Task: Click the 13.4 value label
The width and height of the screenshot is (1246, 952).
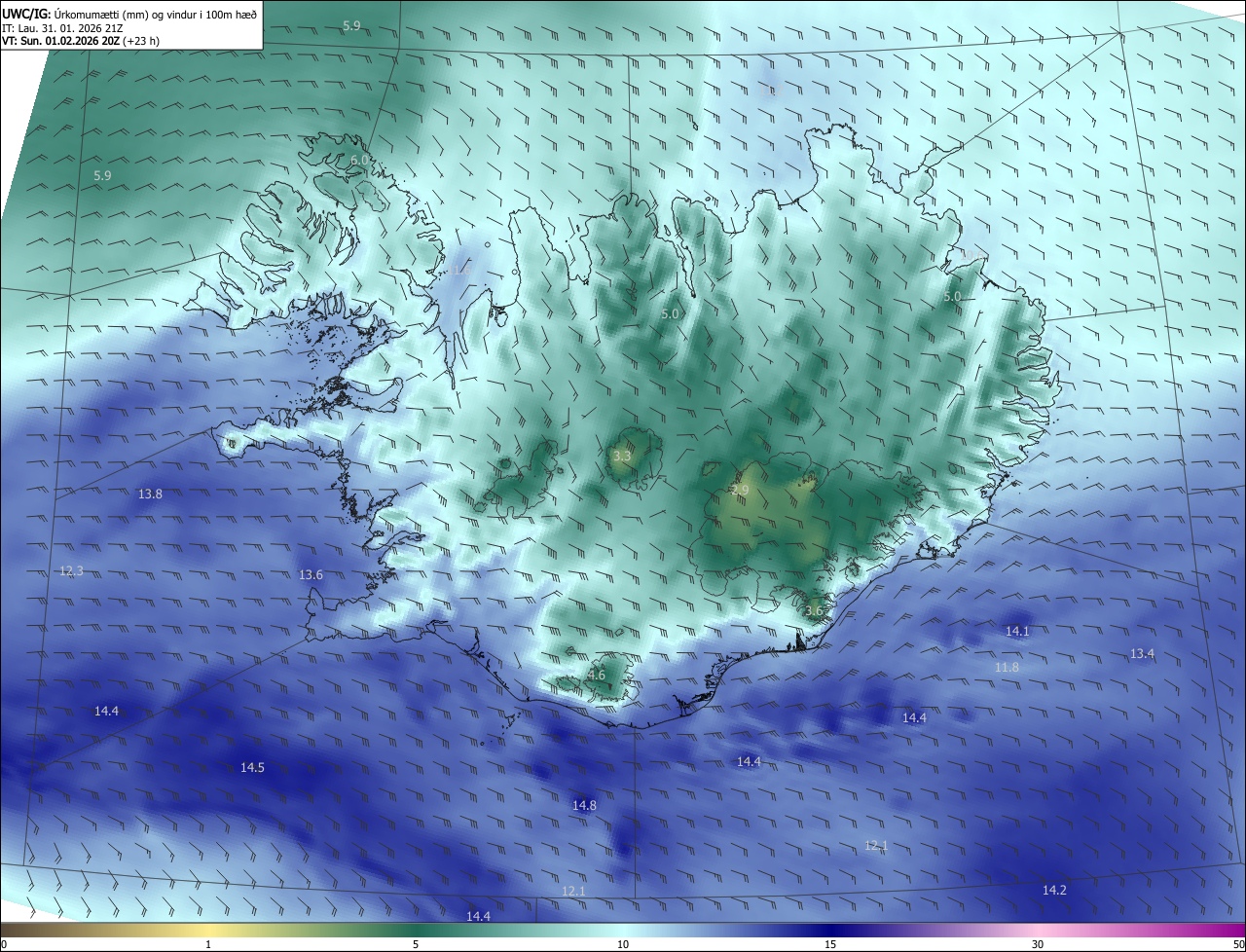Action: pos(1142,654)
